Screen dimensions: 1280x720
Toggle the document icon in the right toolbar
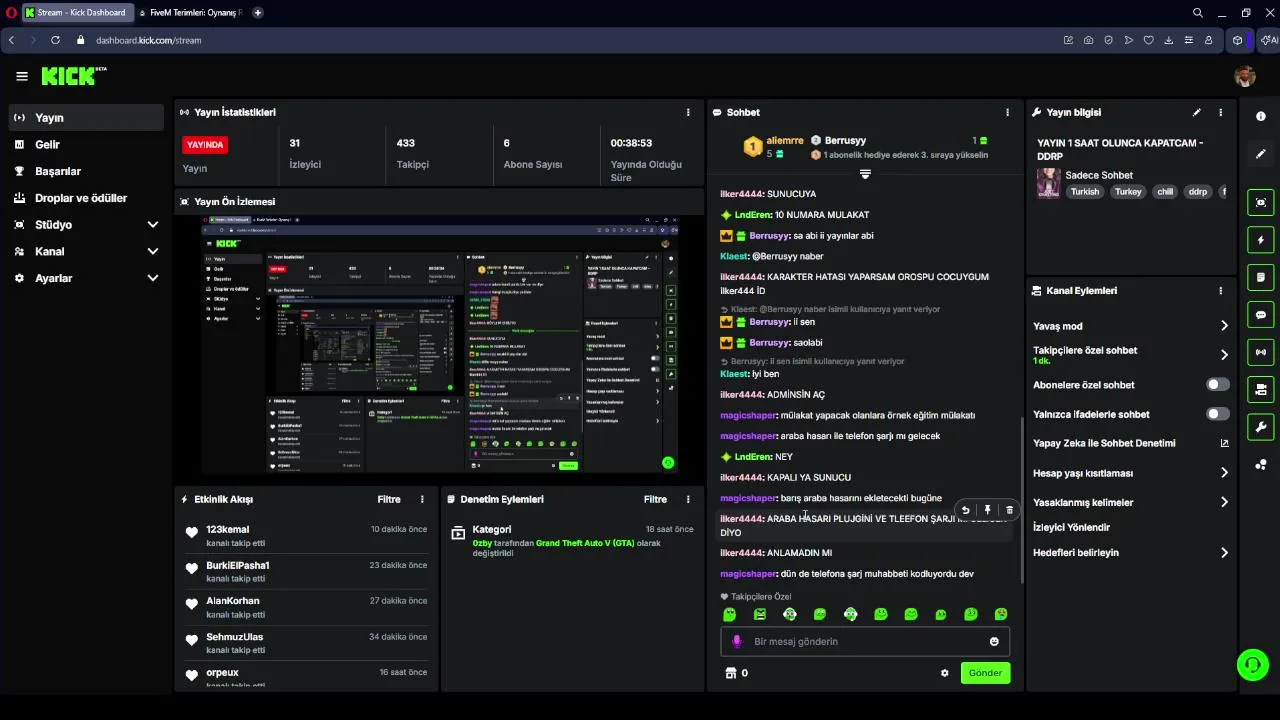coord(1260,277)
